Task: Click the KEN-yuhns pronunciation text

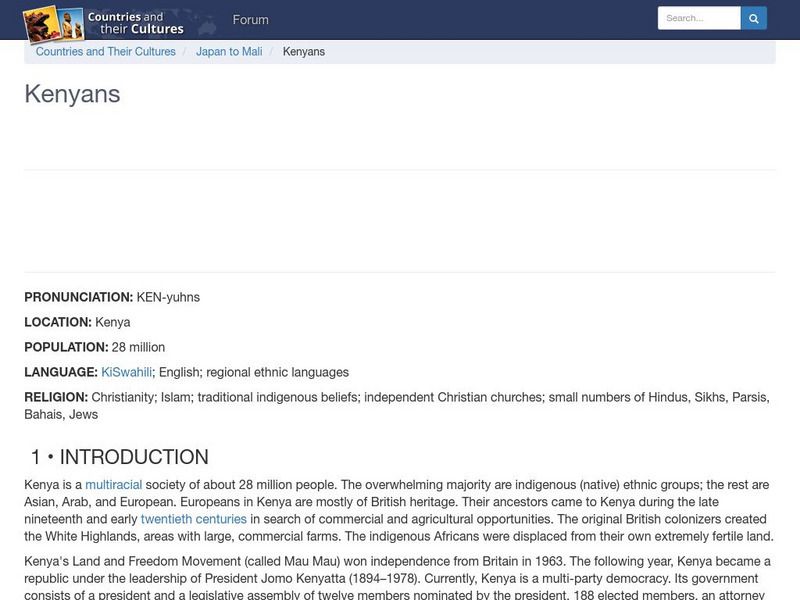Action: [x=168, y=297]
